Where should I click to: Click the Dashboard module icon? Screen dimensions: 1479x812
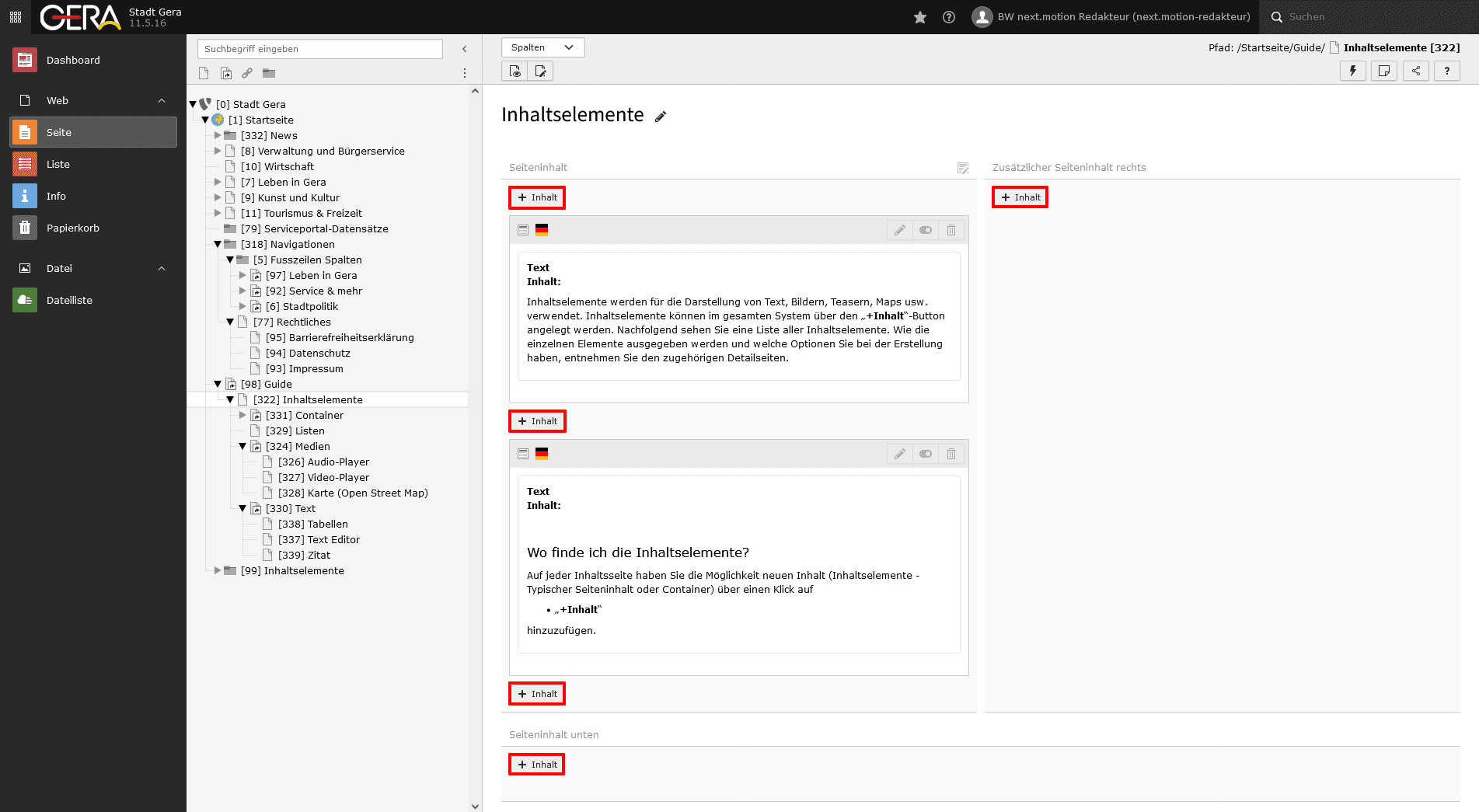[x=25, y=60]
